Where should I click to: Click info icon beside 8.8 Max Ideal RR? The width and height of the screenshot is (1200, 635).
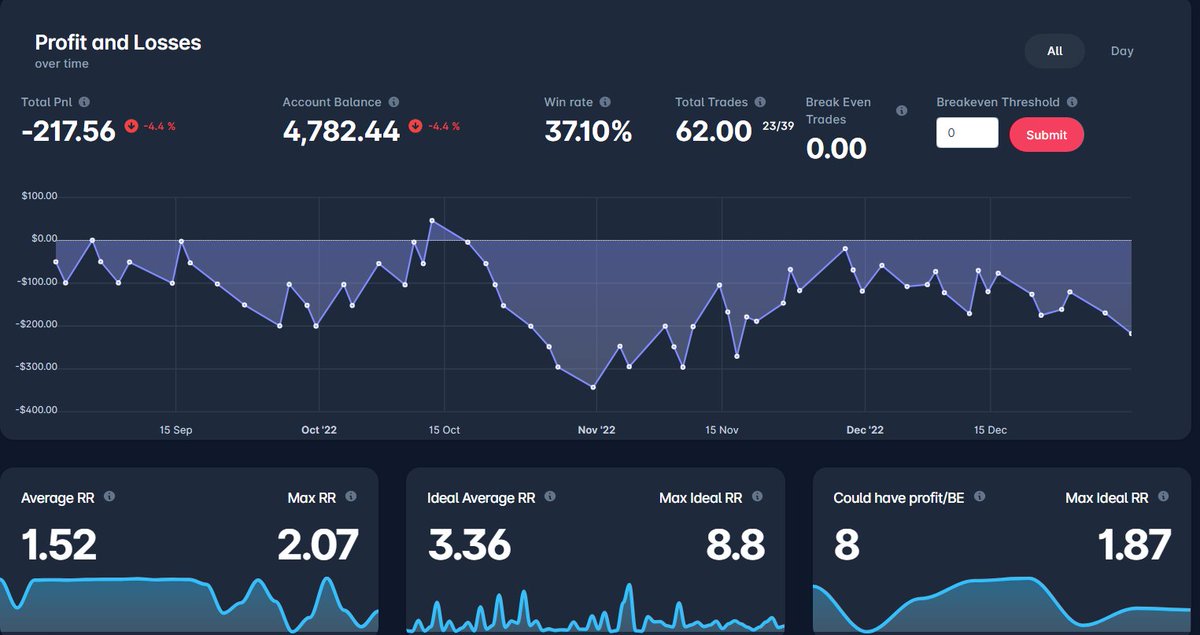757,496
